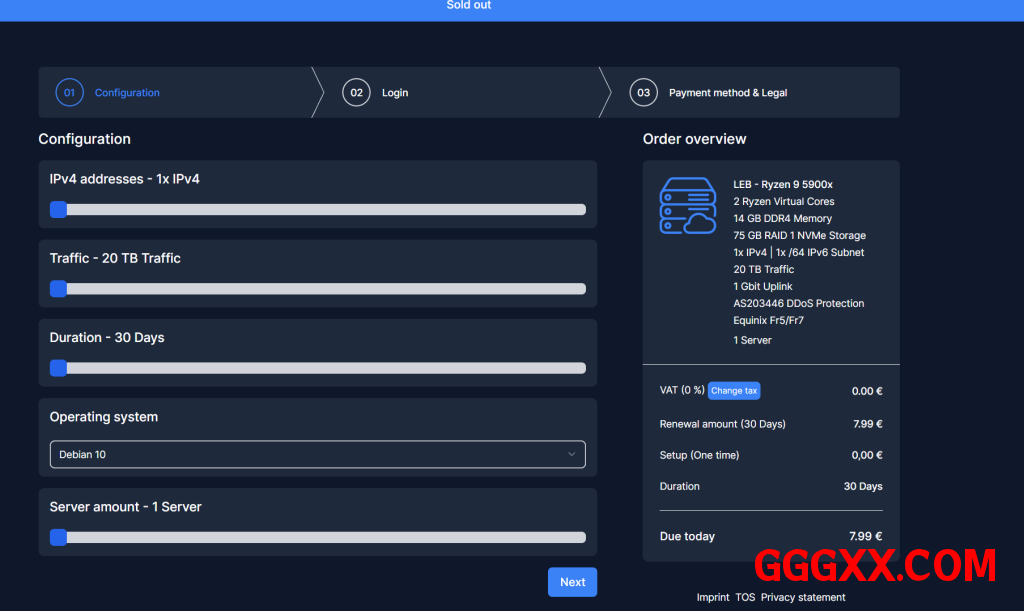1024x611 pixels.
Task: Click the server cloud icon in Order overview
Action: 687,206
